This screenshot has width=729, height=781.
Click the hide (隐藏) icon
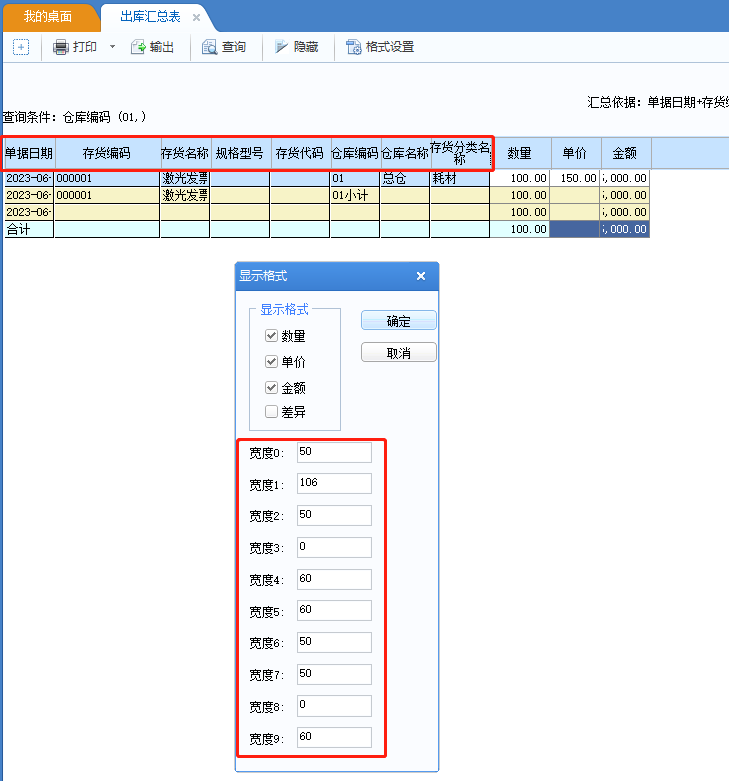(281, 47)
